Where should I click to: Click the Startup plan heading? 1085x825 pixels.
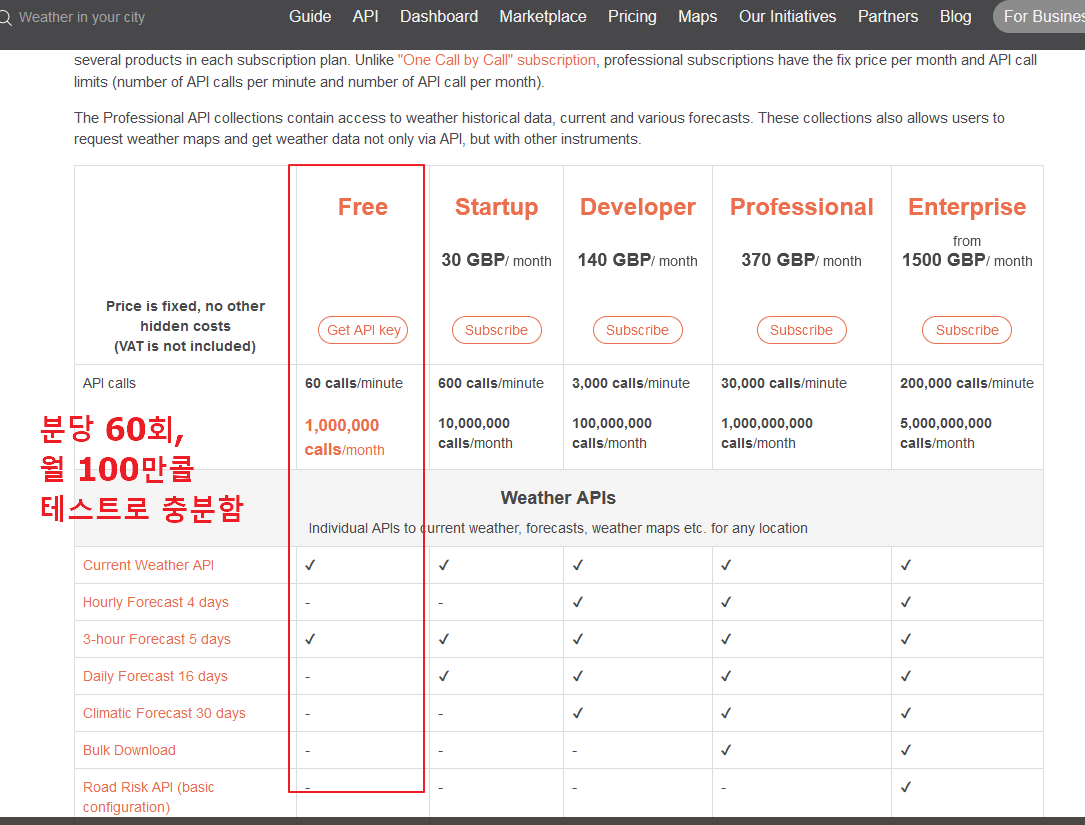coord(496,207)
